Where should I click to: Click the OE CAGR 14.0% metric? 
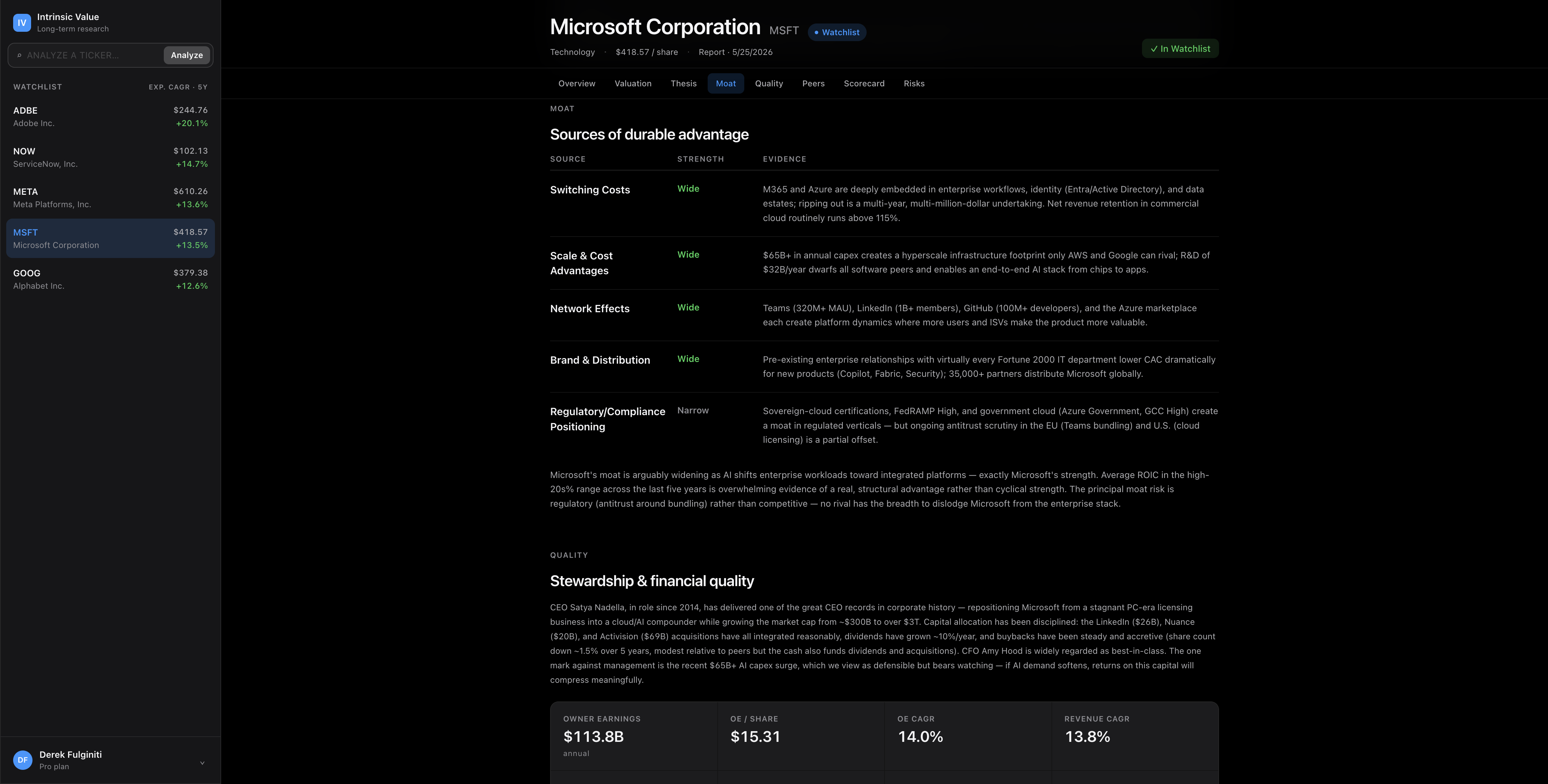[968, 736]
